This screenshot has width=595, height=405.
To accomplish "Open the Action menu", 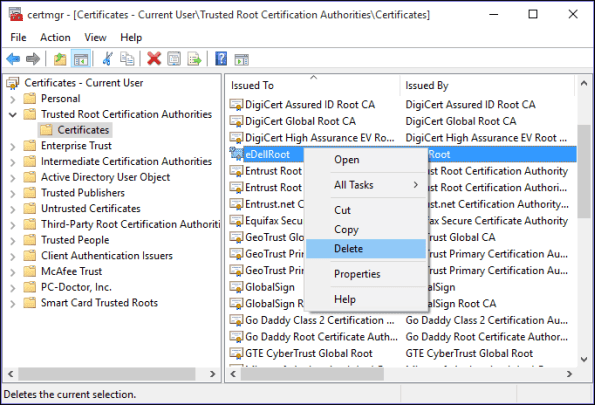I will [x=55, y=38].
